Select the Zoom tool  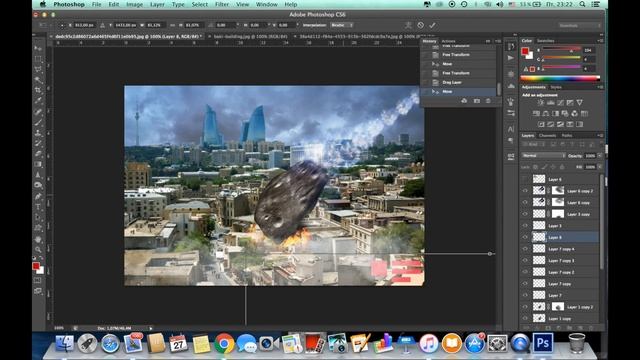(x=38, y=249)
